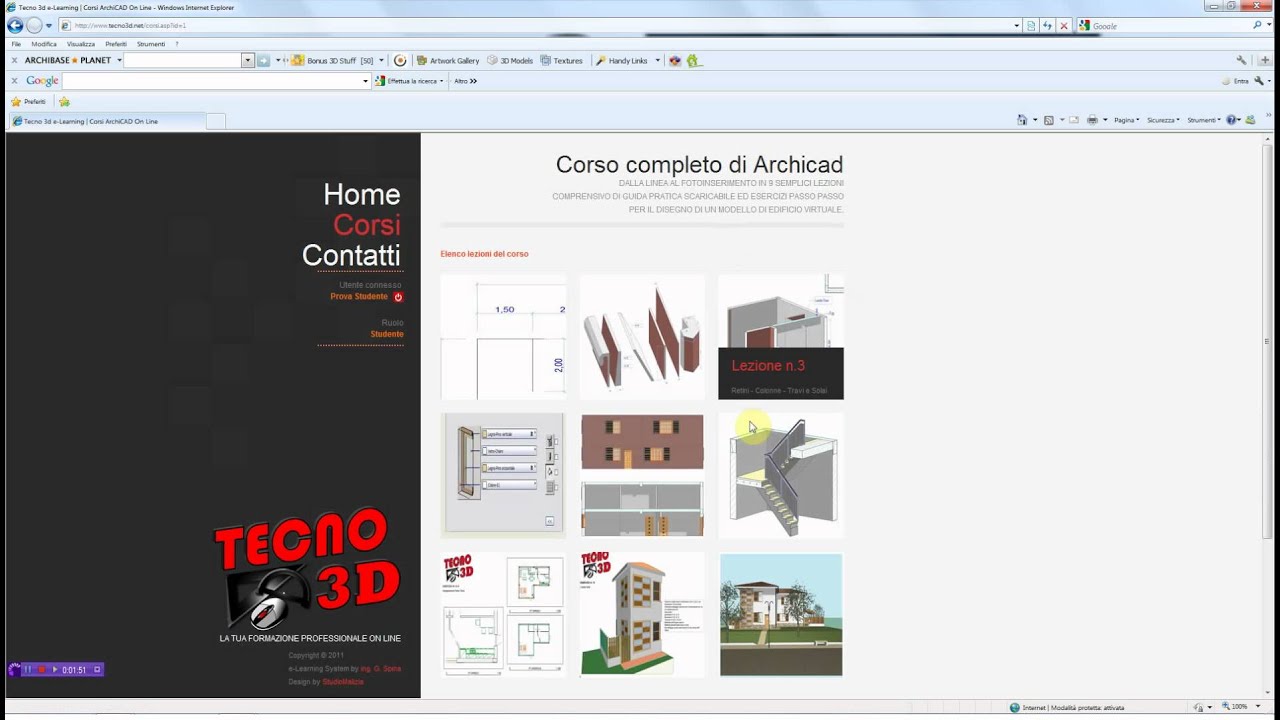
Task: Click the RSS feeds icon in the command bar
Action: pyautogui.click(x=1049, y=120)
